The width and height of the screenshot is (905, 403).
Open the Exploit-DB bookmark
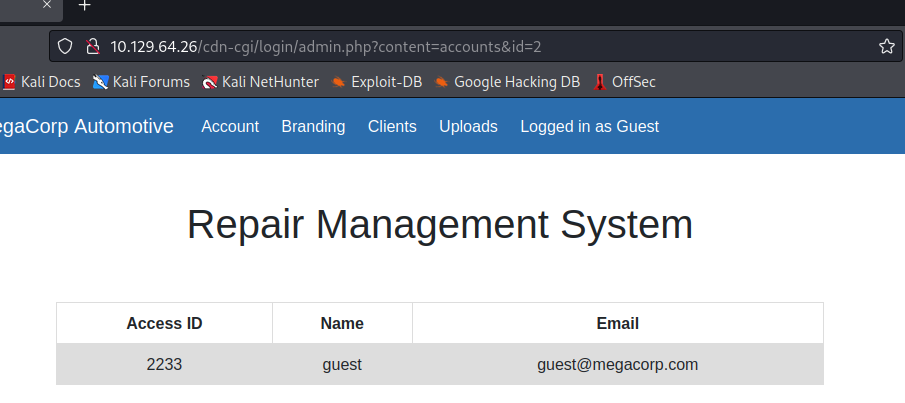click(x=377, y=82)
